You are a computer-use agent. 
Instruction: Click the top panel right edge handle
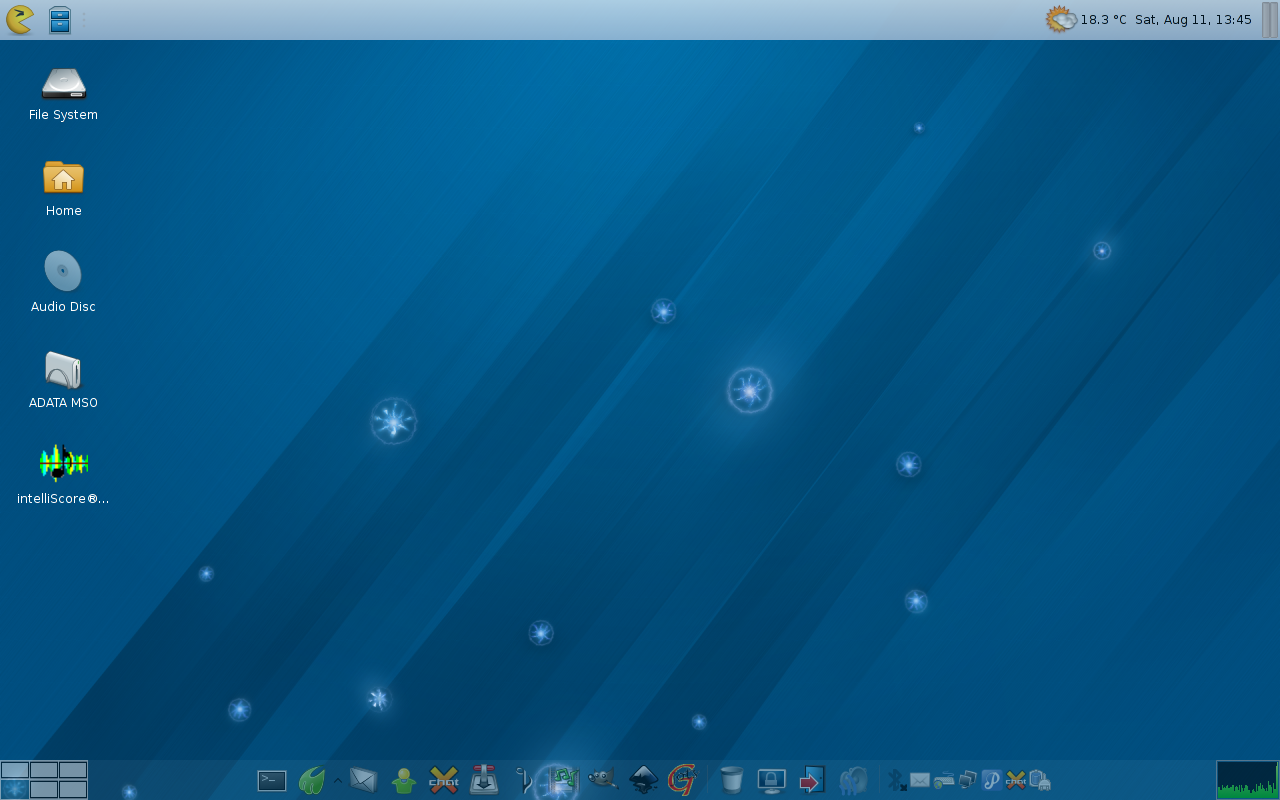[1269, 20]
